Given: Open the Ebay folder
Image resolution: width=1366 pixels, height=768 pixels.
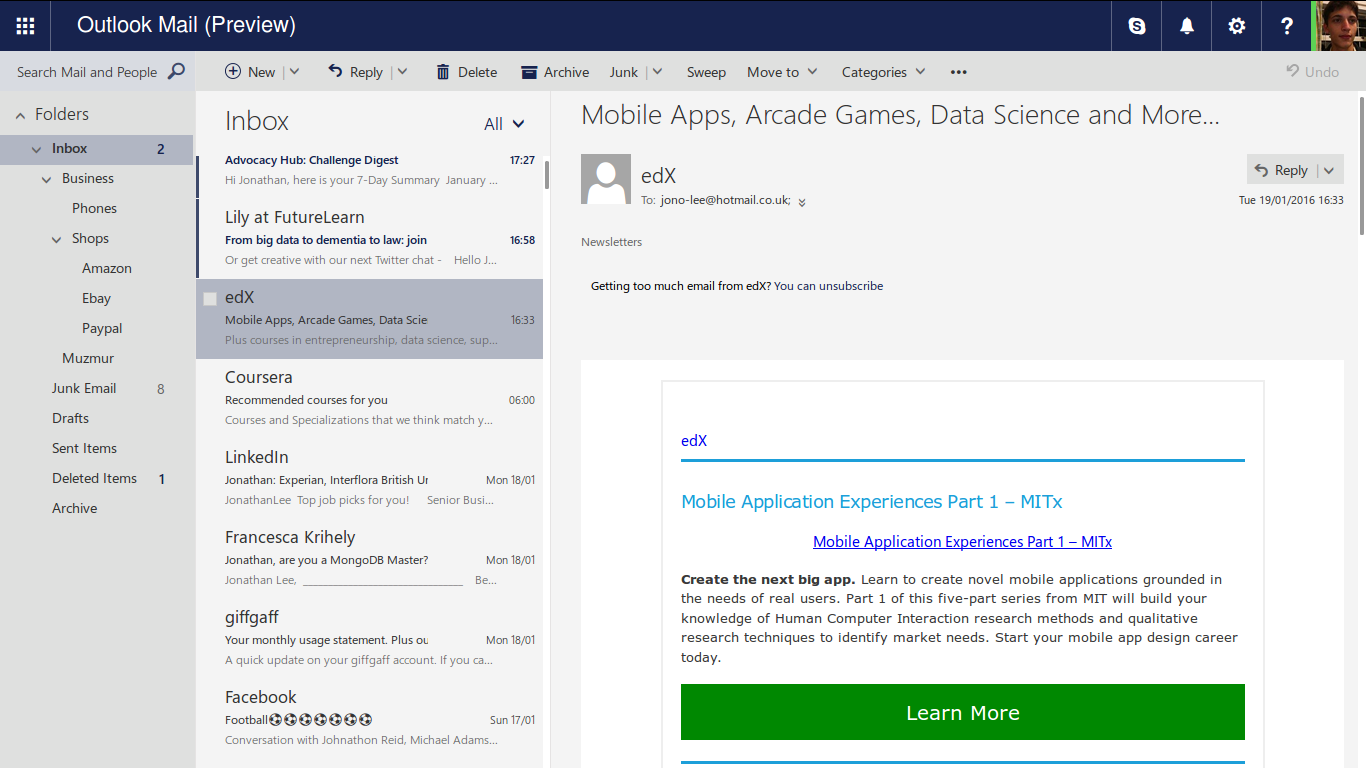Looking at the screenshot, I should coord(97,299).
